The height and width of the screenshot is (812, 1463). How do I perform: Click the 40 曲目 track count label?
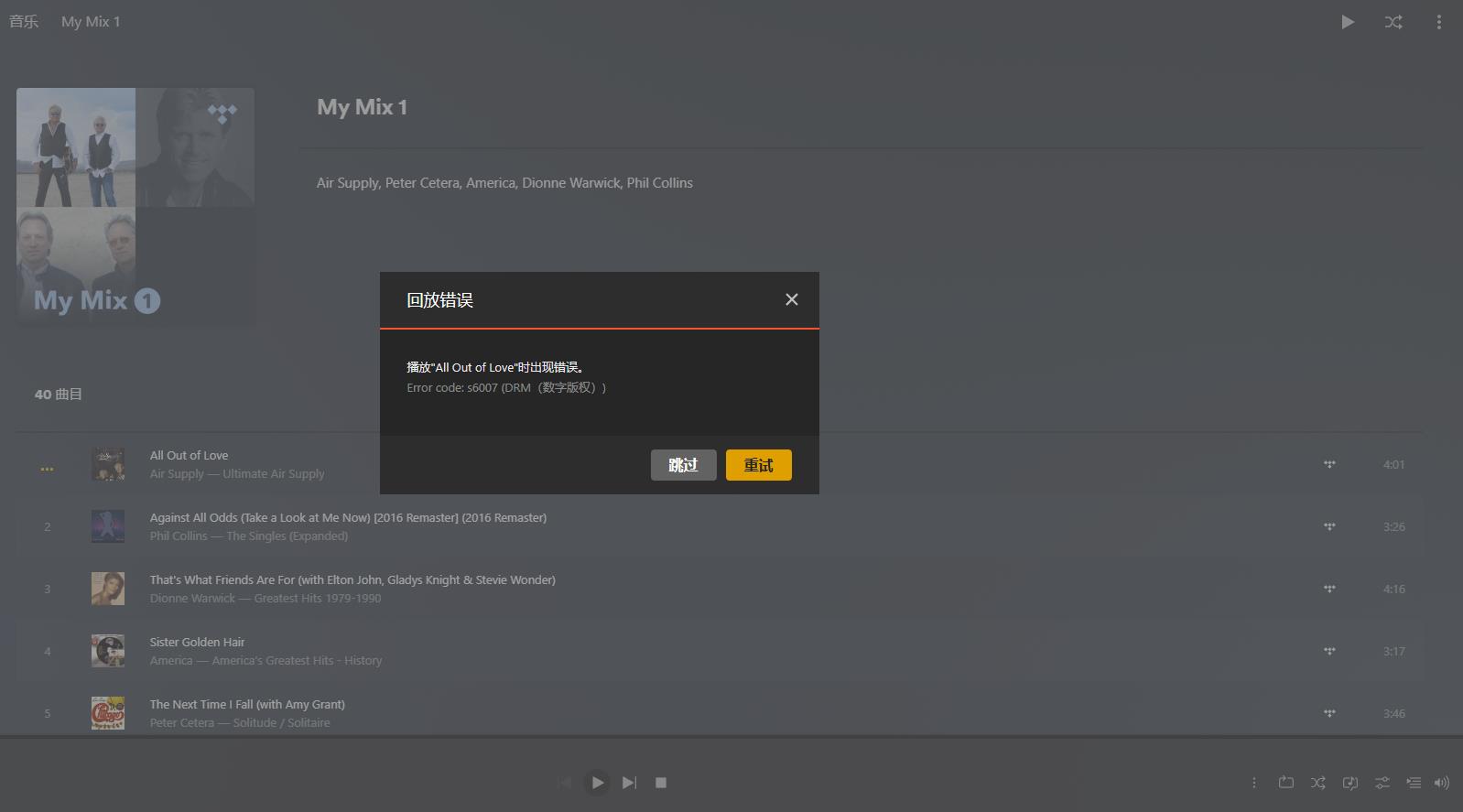[59, 395]
